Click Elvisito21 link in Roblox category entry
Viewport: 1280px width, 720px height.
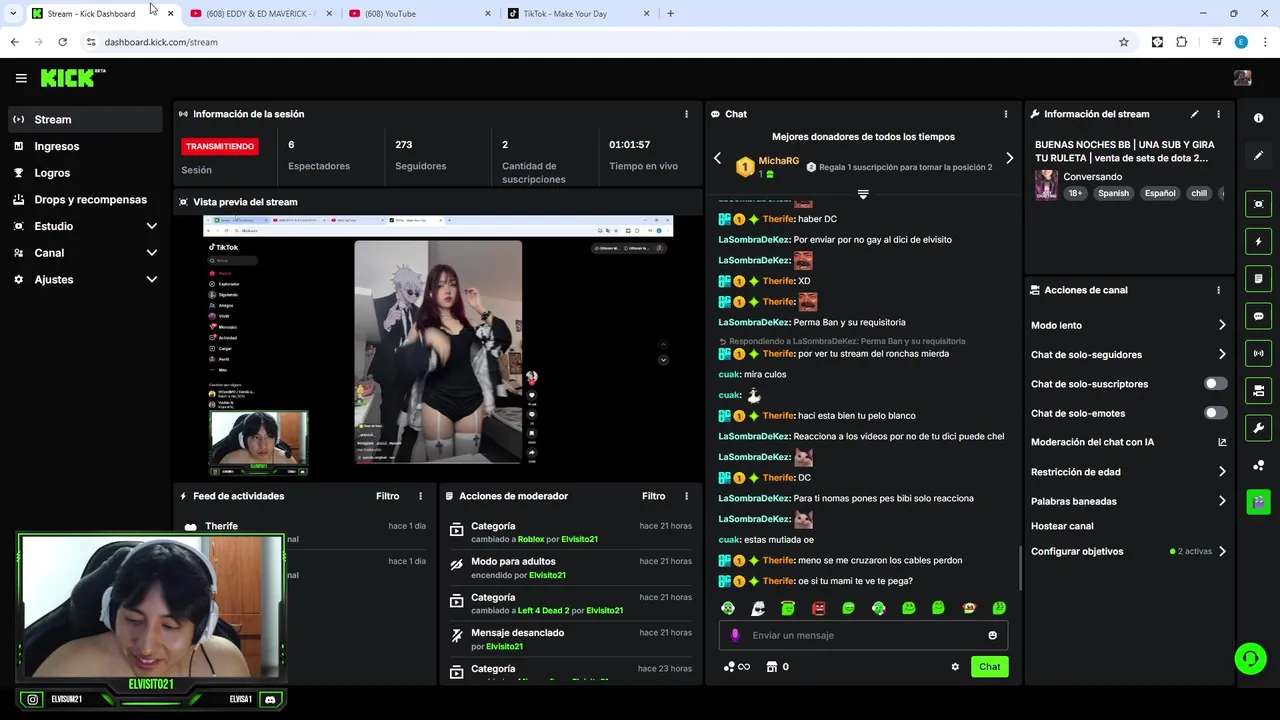tap(579, 539)
